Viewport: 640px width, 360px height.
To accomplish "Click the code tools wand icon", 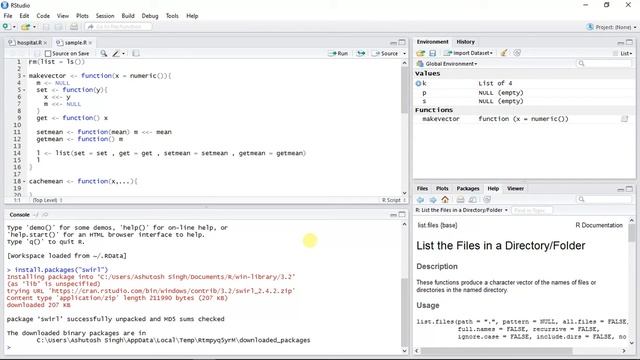I will [x=116, y=53].
